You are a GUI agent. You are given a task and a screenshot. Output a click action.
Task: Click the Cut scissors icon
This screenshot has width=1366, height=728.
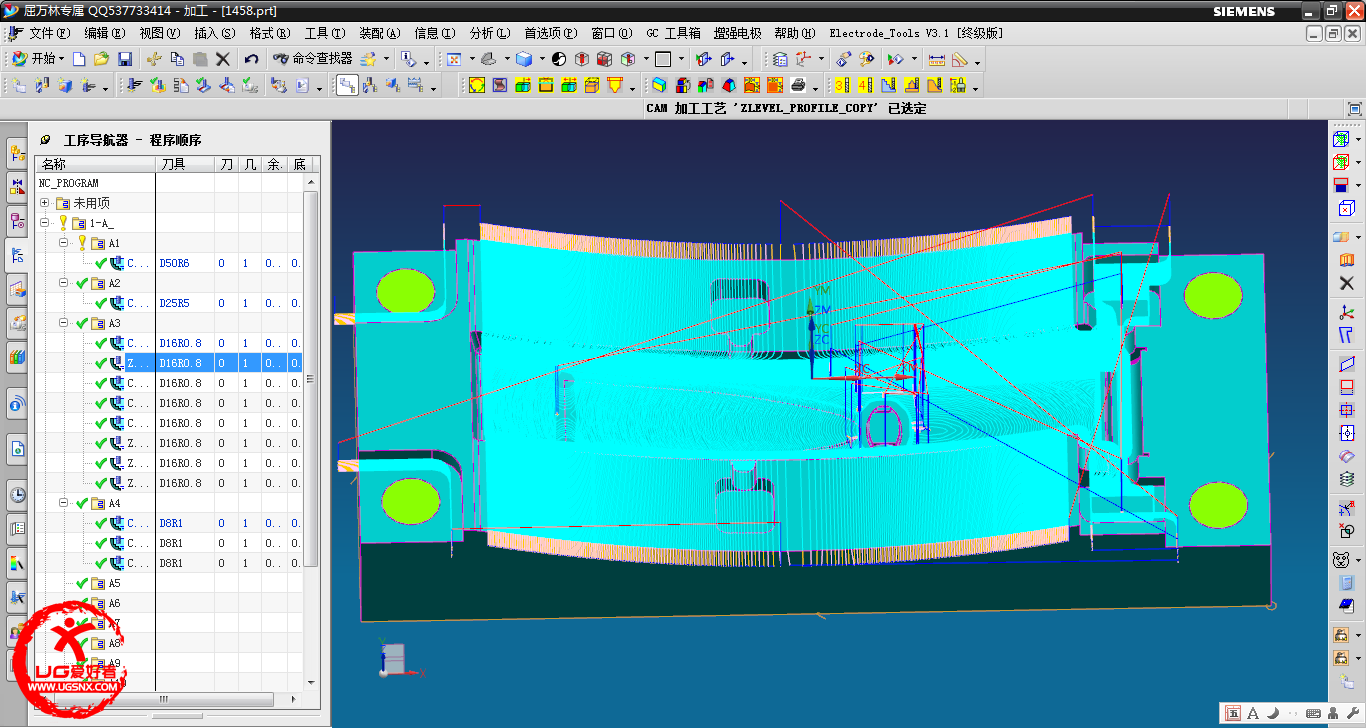(x=153, y=59)
